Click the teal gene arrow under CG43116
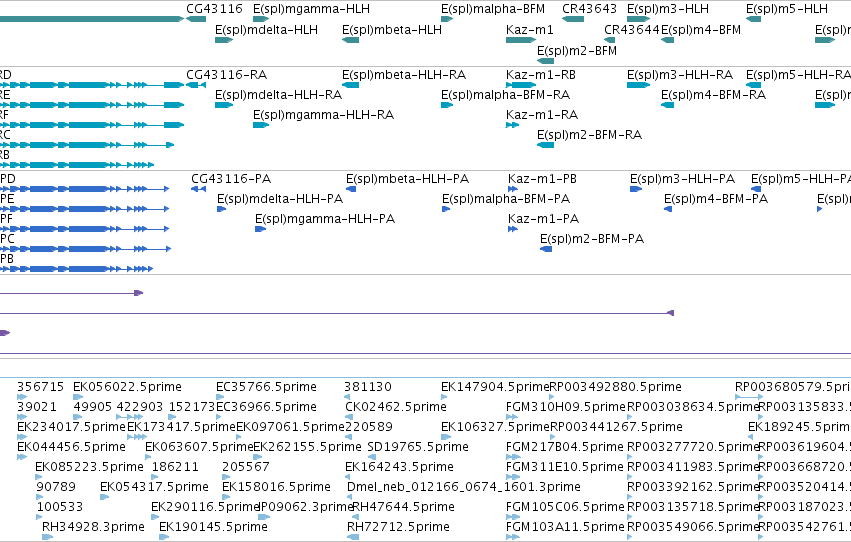The width and height of the screenshot is (851, 542). click(x=196, y=19)
